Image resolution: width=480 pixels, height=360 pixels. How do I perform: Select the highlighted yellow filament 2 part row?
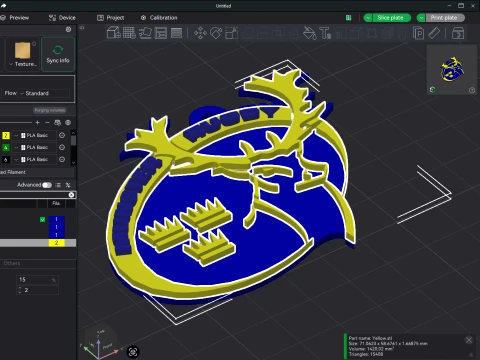click(x=38, y=243)
